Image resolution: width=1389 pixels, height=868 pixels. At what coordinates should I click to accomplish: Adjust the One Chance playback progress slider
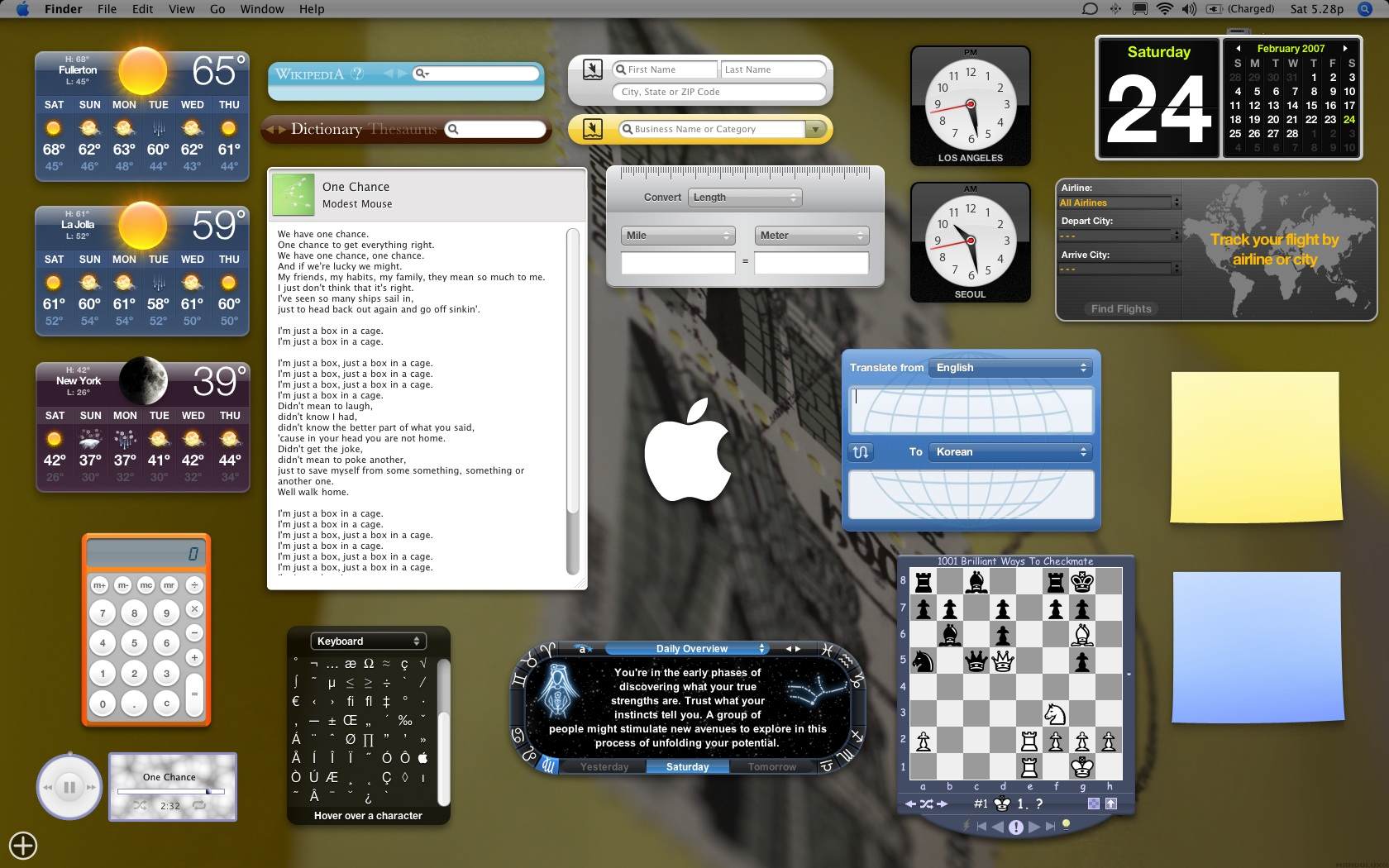169,791
